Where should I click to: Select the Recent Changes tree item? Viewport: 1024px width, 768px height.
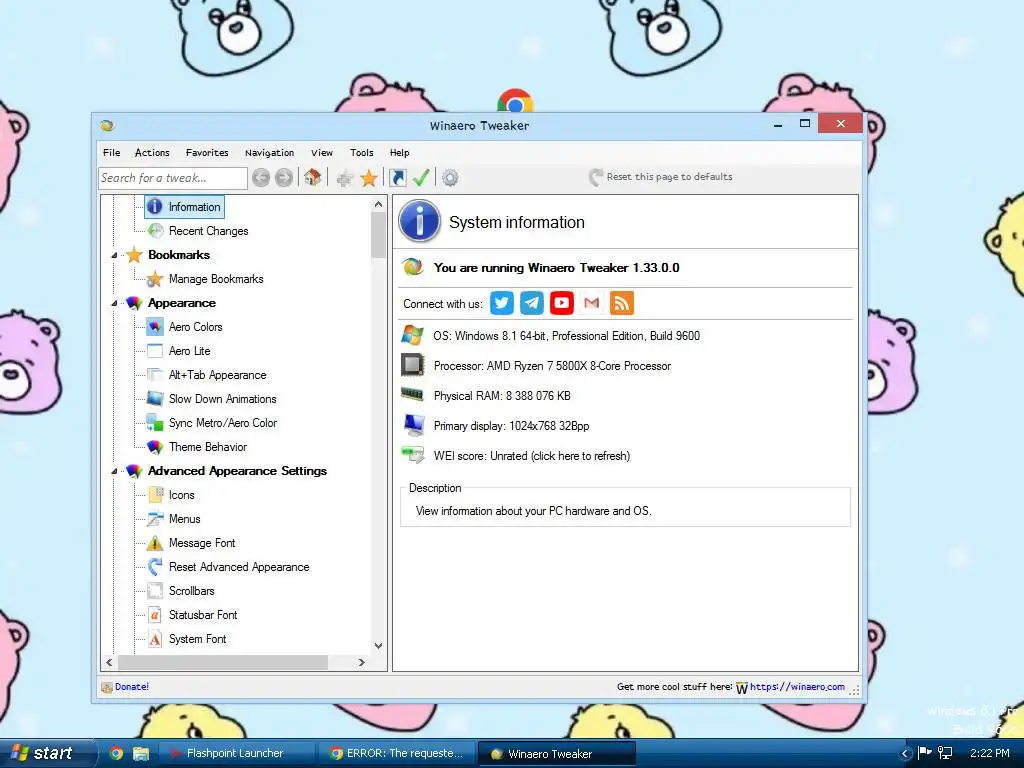(208, 231)
